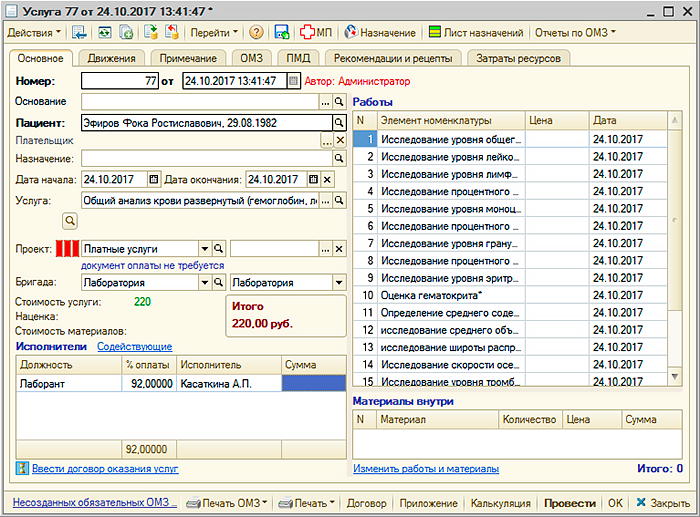Image resolution: width=700 pixels, height=517 pixels.
Task: Click the Провести button
Action: coord(569,503)
